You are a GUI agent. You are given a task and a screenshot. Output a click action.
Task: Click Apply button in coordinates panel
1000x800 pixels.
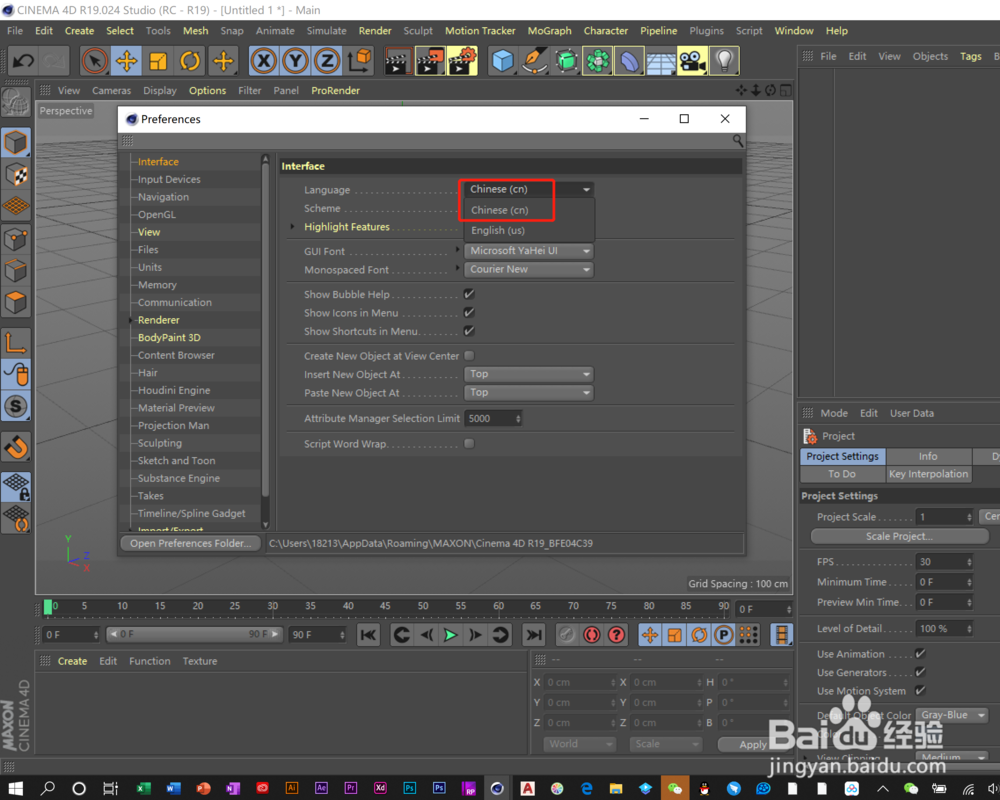(753, 744)
